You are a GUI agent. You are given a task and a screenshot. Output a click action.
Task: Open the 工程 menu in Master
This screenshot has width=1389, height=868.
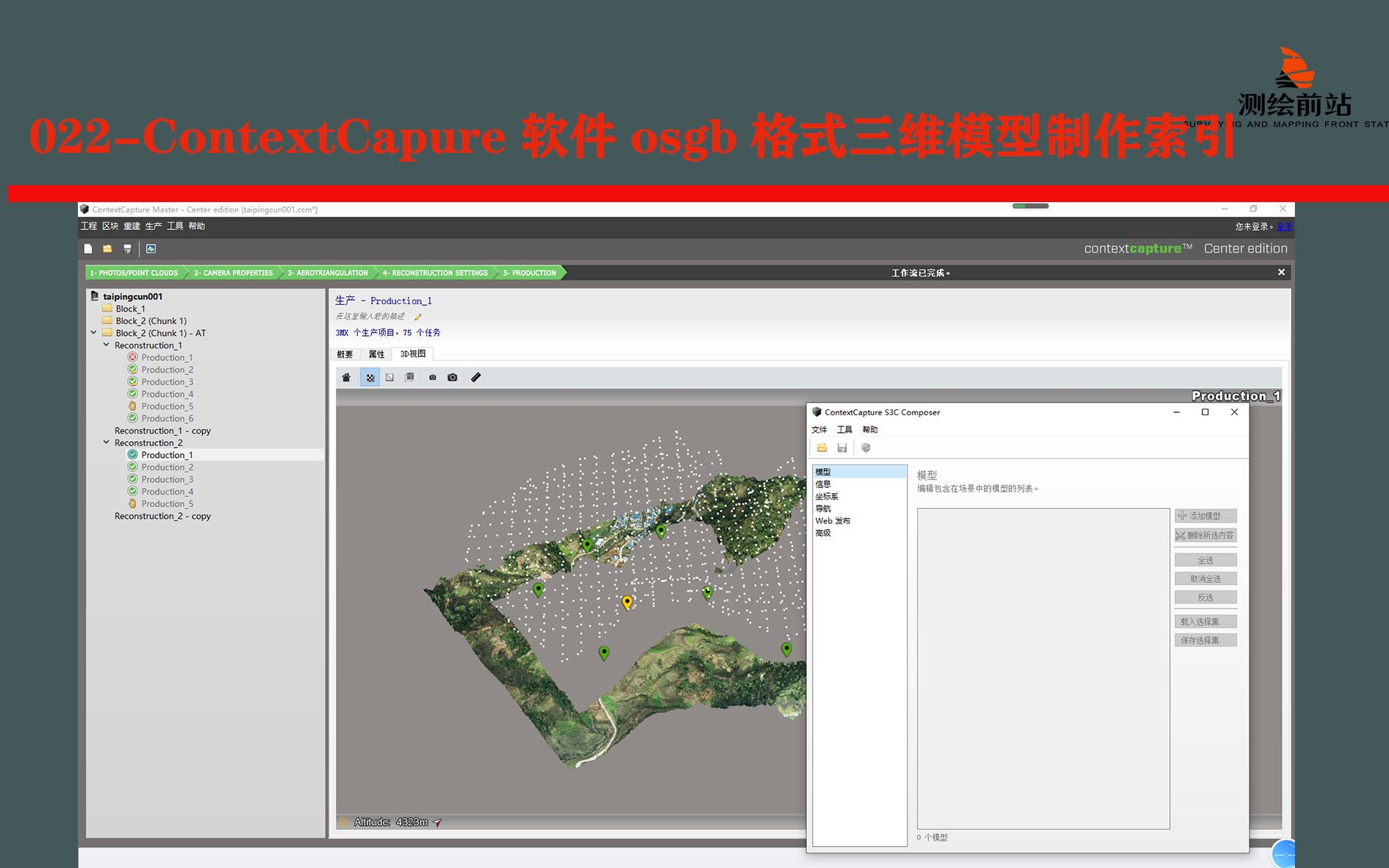coord(89,226)
